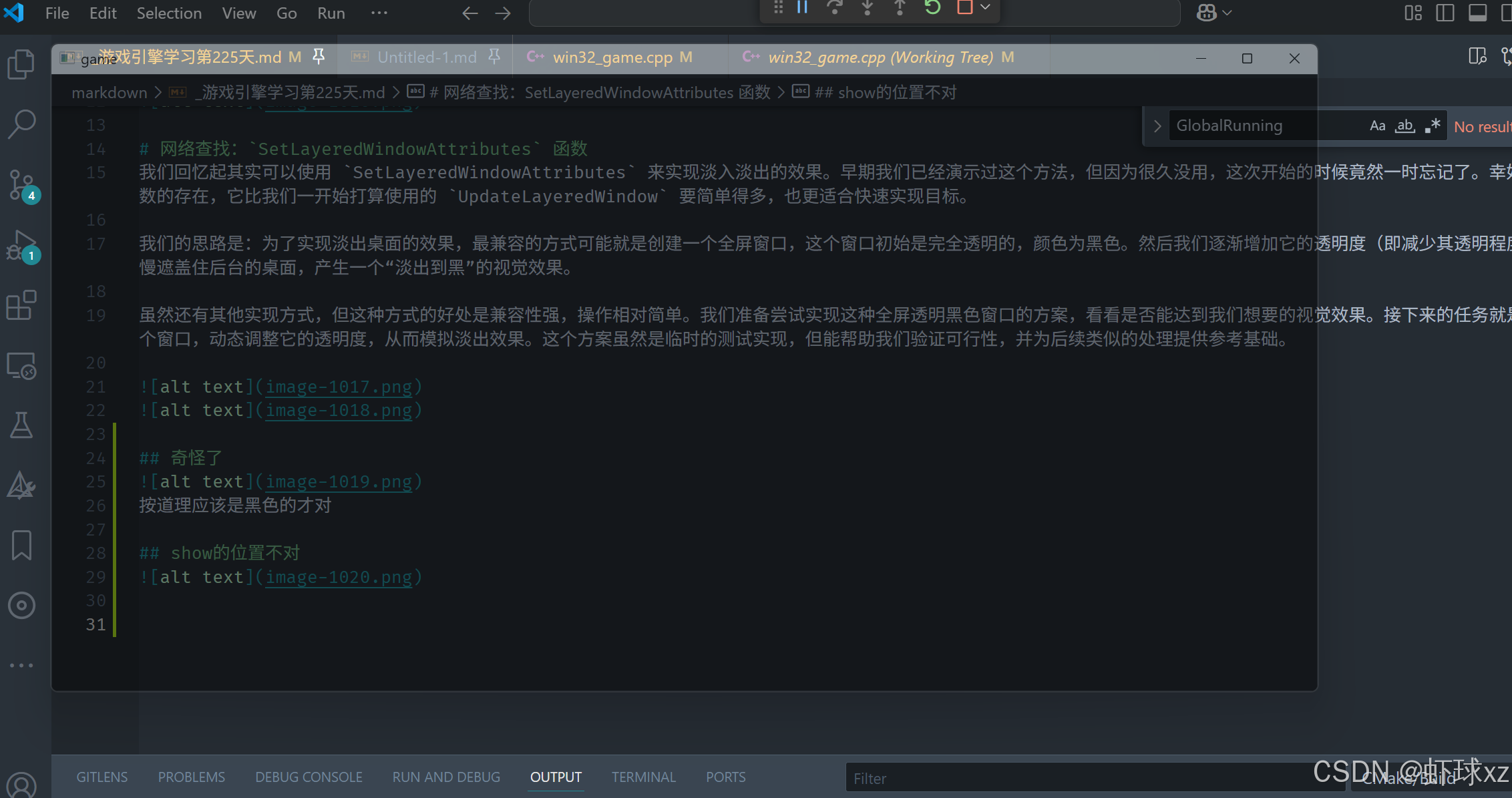The image size is (1512, 798).
Task: Open the Testing flask icon view
Action: click(21, 425)
